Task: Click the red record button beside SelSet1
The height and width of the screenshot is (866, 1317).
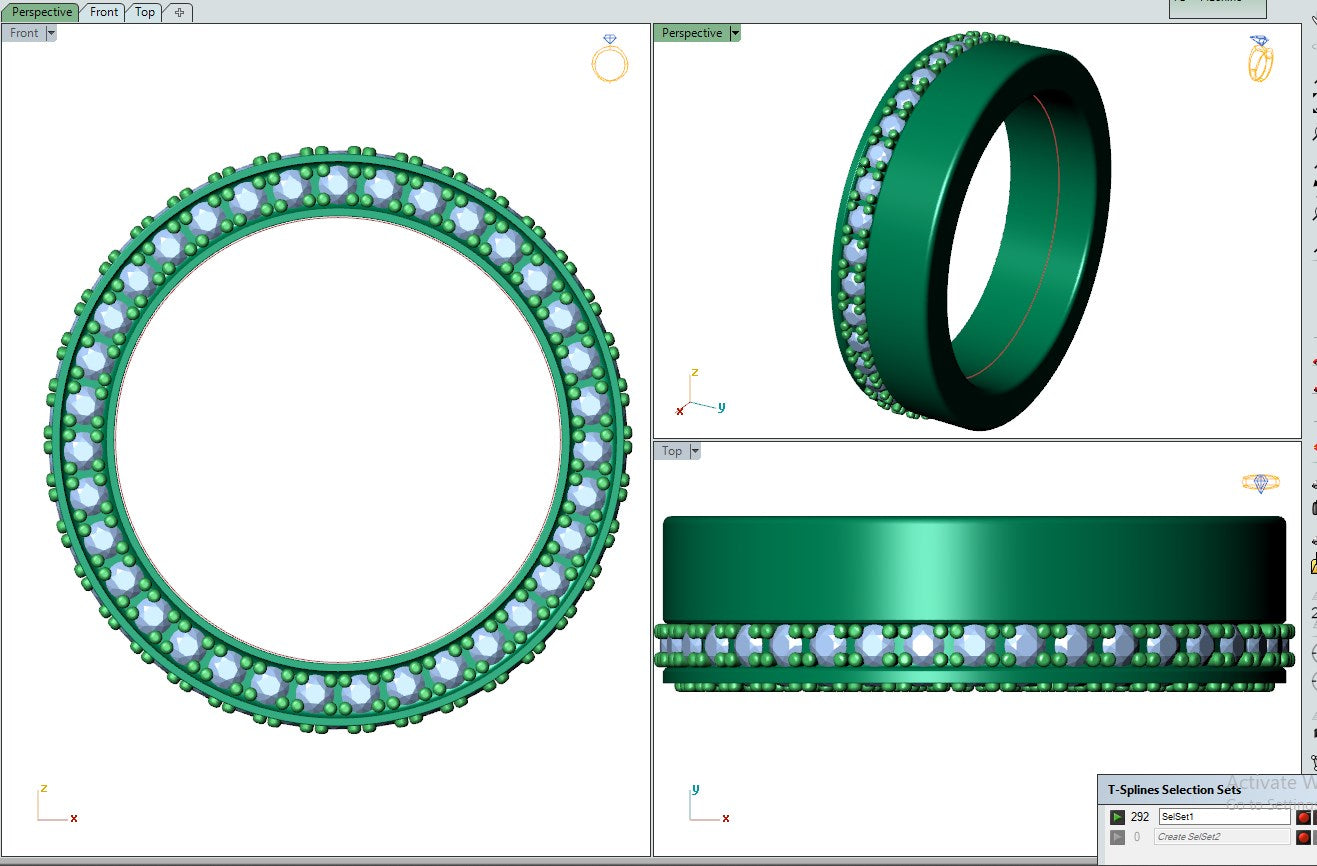Action: point(1303,817)
